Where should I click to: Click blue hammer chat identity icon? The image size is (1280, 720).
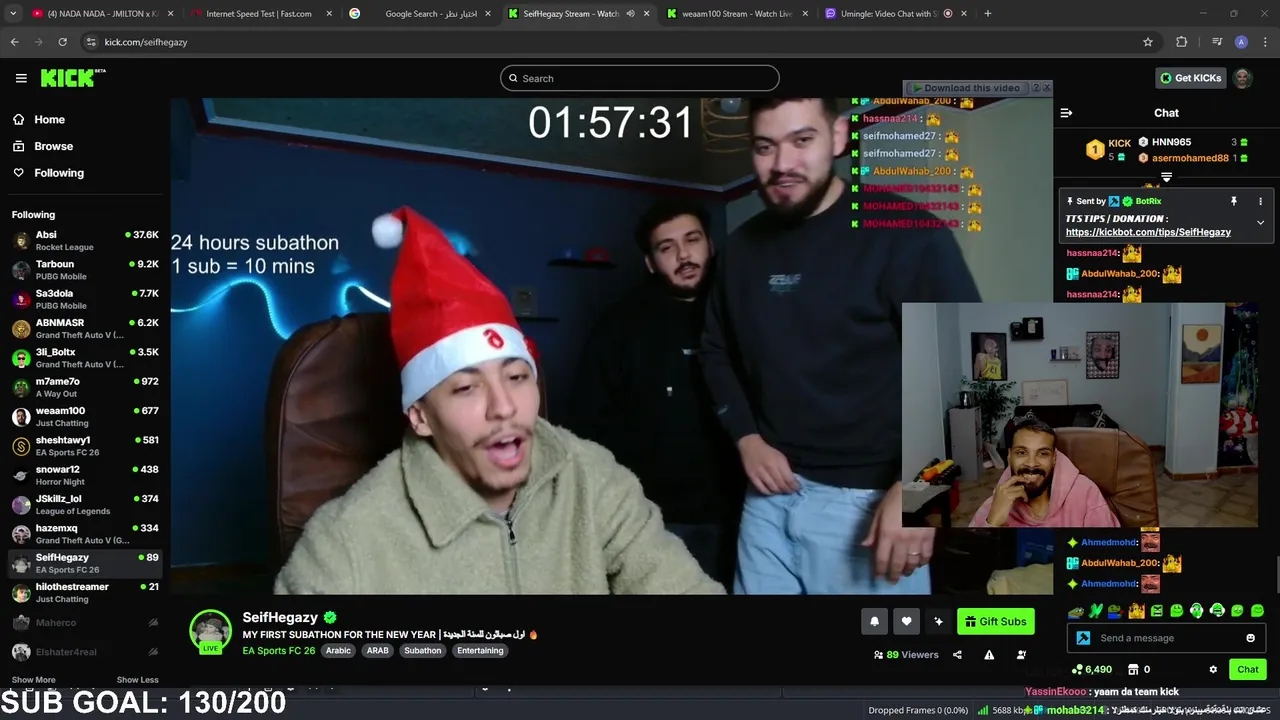coord(1083,638)
